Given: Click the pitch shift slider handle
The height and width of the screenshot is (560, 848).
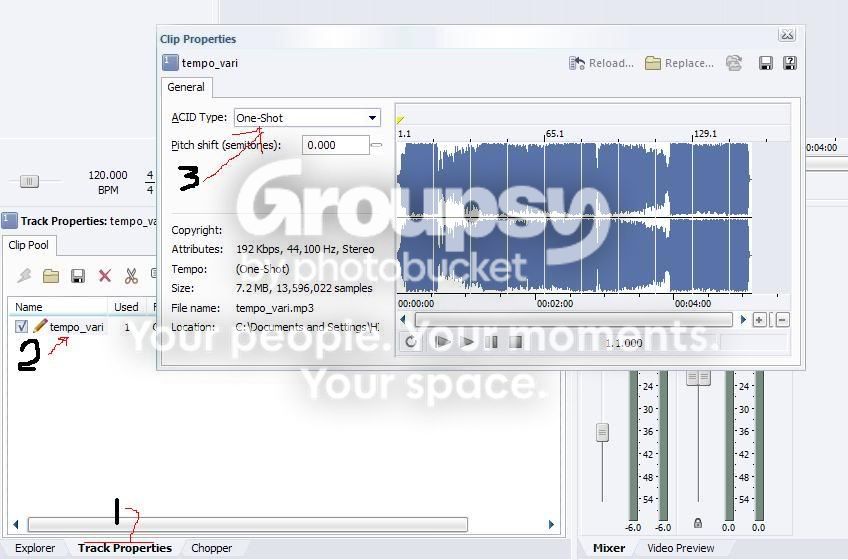Looking at the screenshot, I should (x=376, y=145).
